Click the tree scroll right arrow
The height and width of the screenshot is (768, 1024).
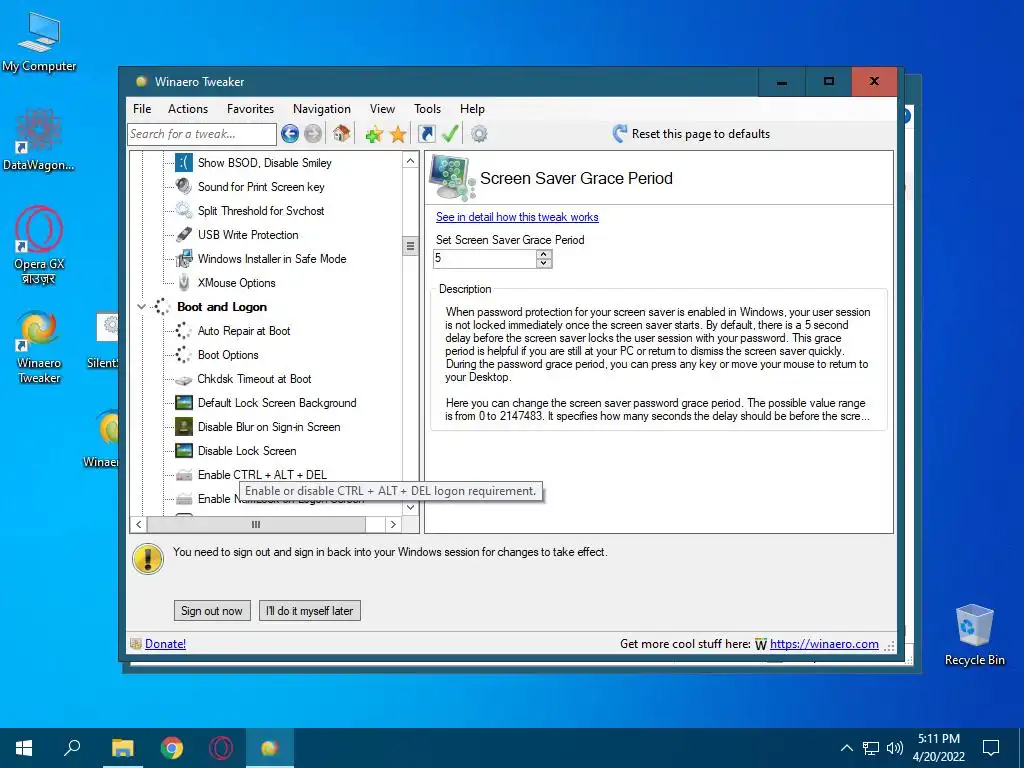(x=393, y=524)
